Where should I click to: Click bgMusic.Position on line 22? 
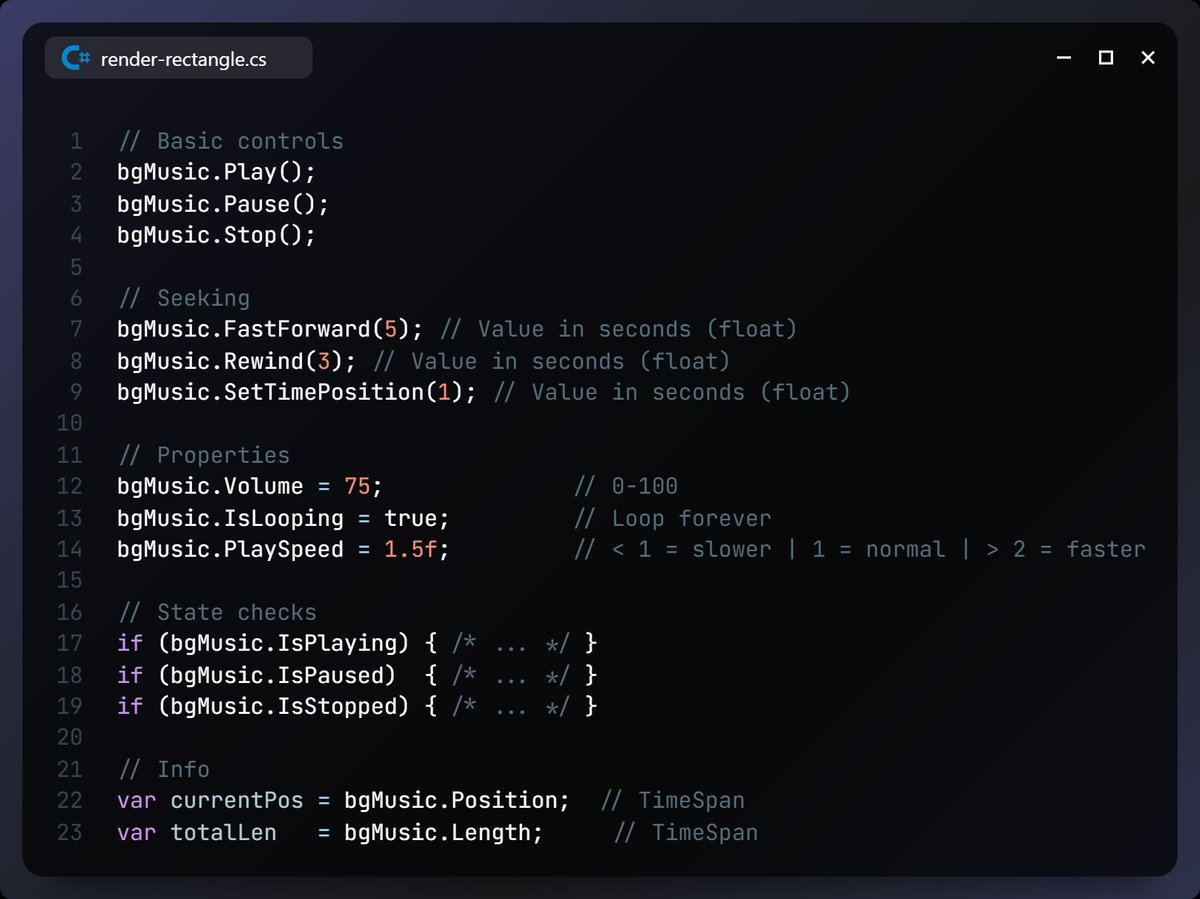point(450,800)
